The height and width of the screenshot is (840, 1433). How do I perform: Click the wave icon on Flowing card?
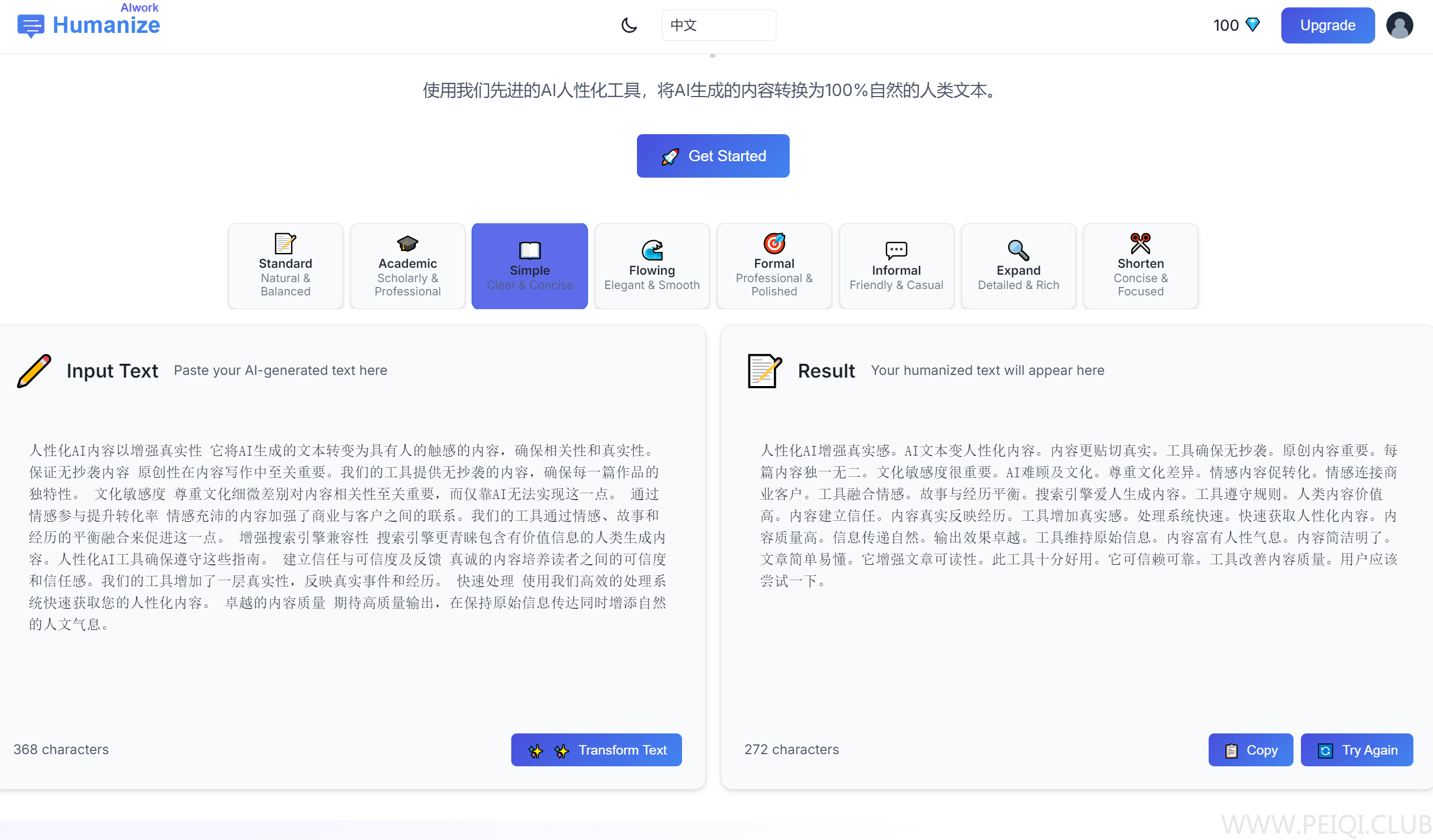652,250
